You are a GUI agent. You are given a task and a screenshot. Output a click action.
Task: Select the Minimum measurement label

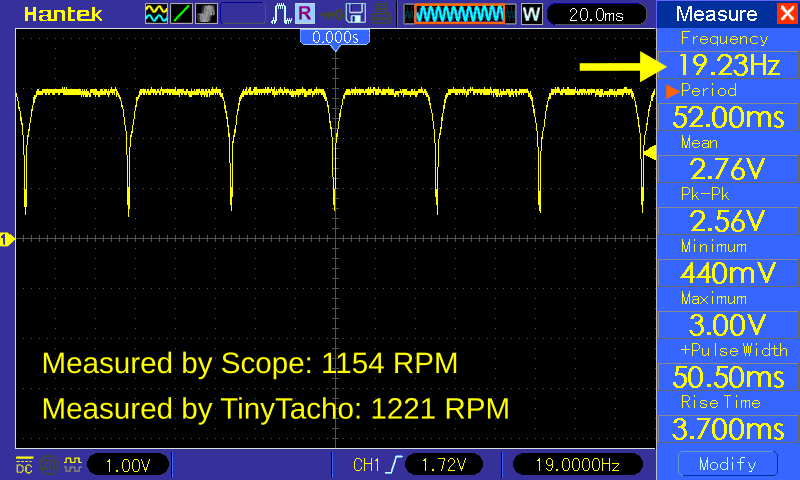pyautogui.click(x=714, y=247)
